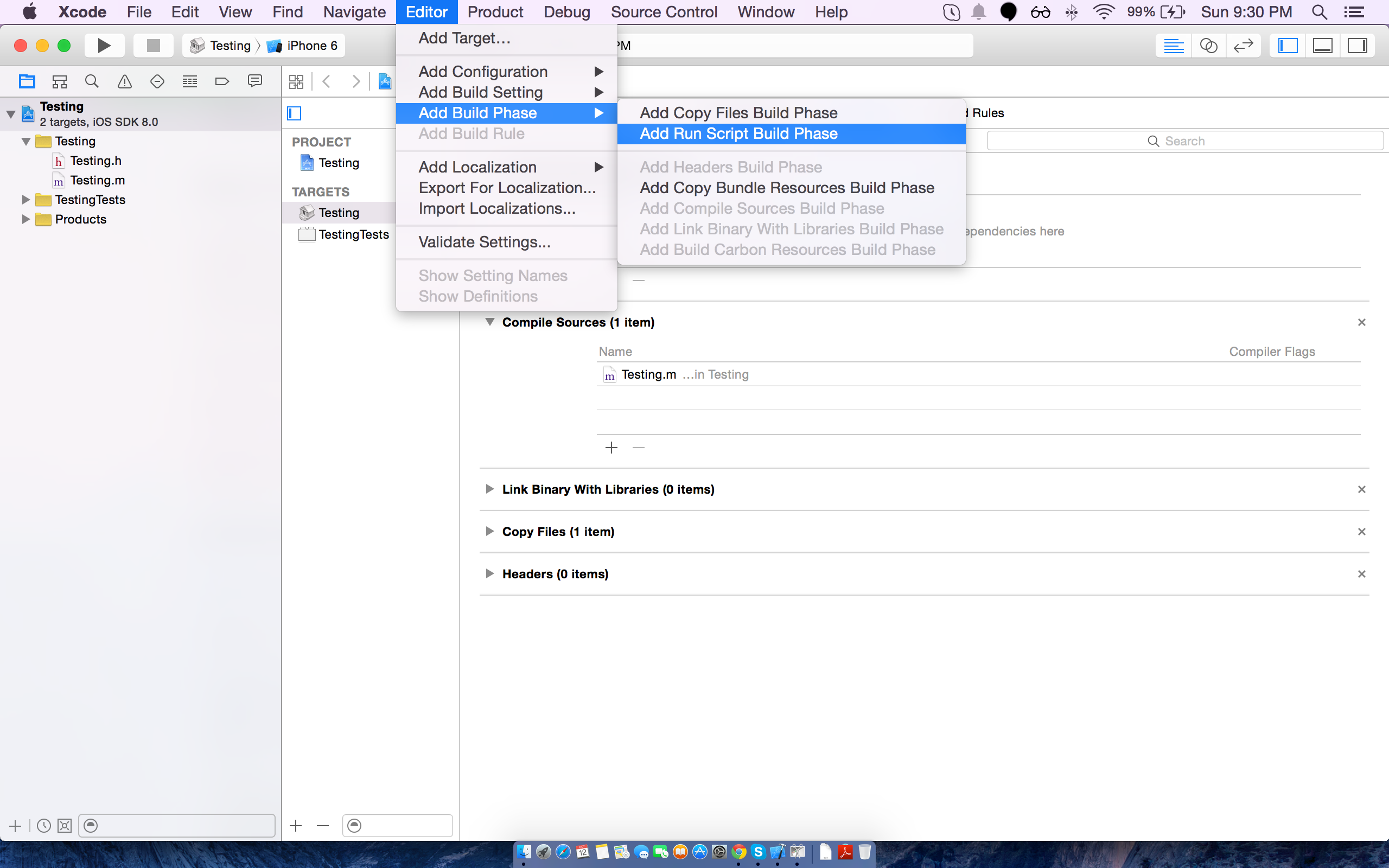This screenshot has height=868, width=1389.
Task: Click the Run (play) button
Action: (x=104, y=46)
